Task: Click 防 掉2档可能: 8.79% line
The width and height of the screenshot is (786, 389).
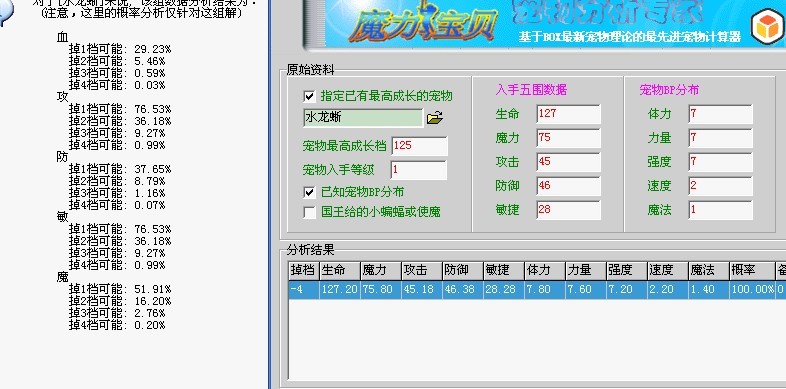Action: pos(117,181)
